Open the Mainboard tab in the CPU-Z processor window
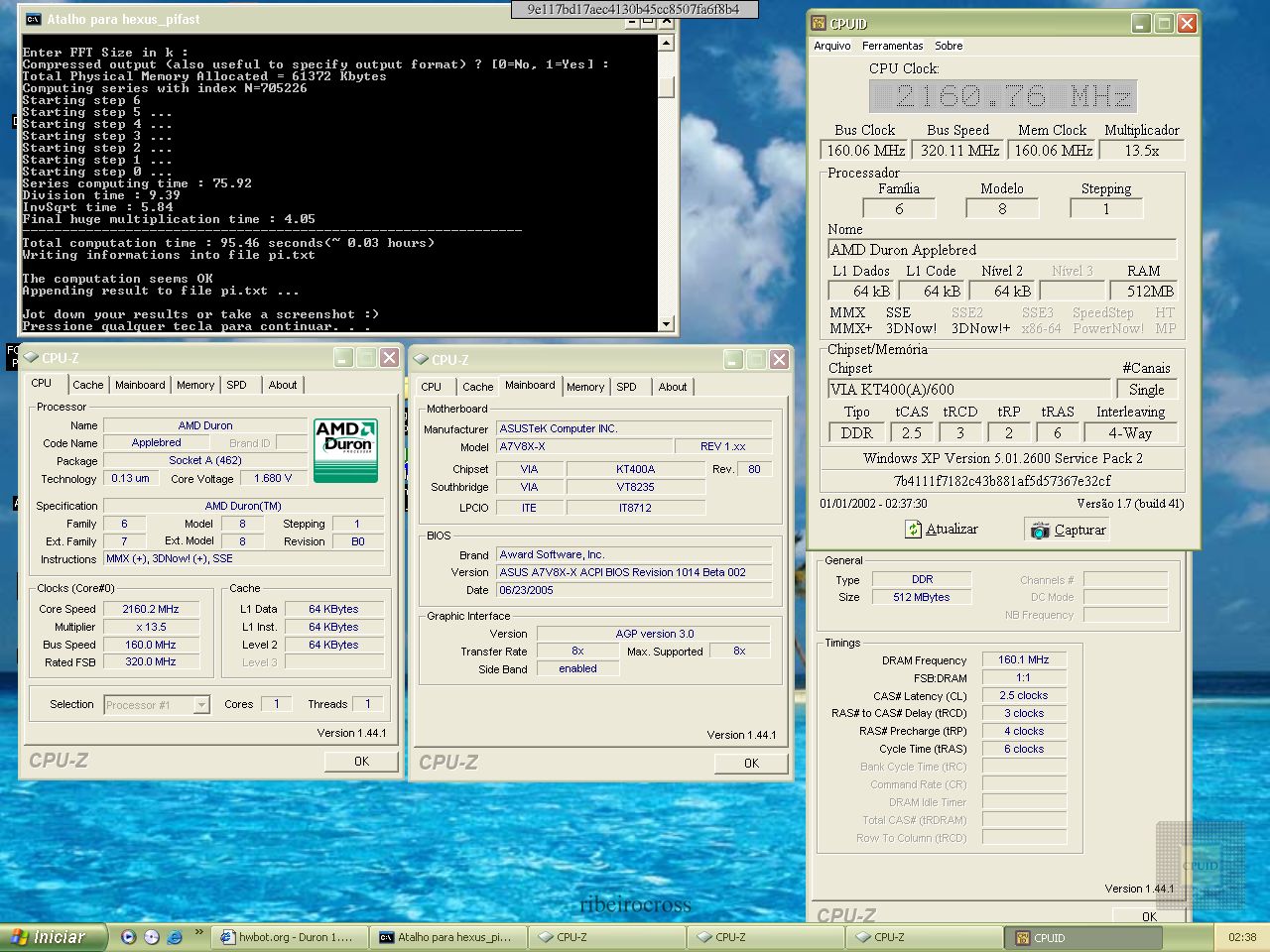This screenshot has height=952, width=1270. point(140,385)
